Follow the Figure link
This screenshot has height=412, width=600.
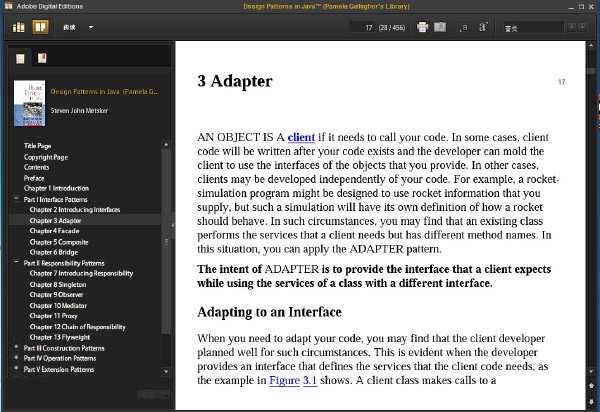[x=284, y=381]
